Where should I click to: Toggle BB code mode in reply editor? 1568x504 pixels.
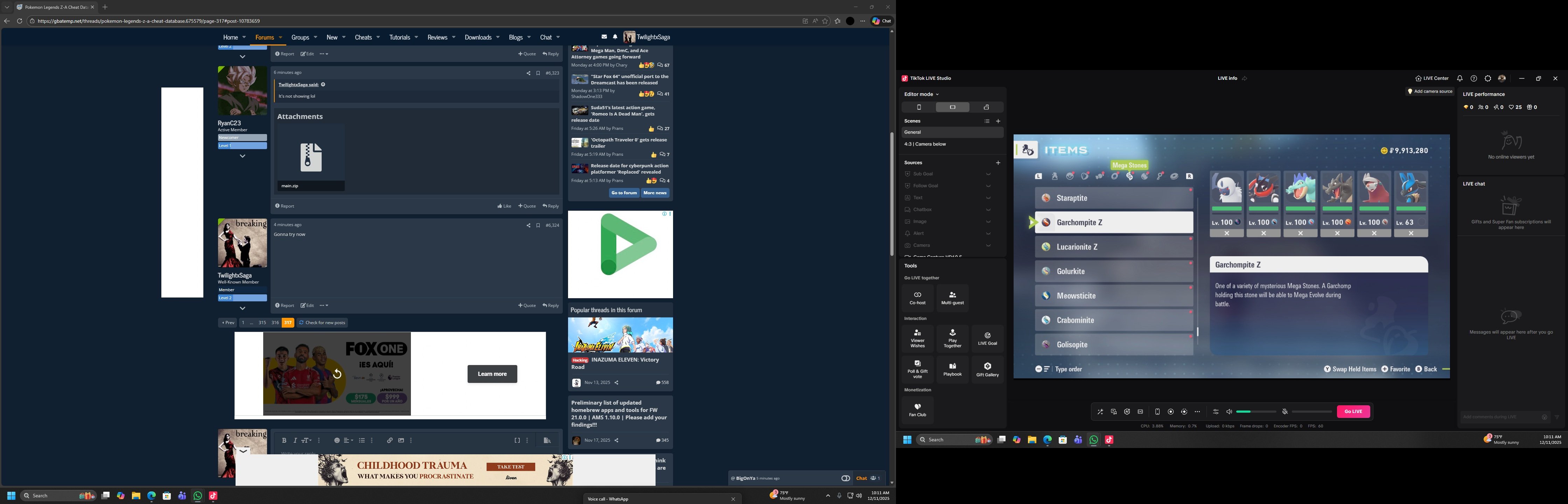(x=517, y=441)
